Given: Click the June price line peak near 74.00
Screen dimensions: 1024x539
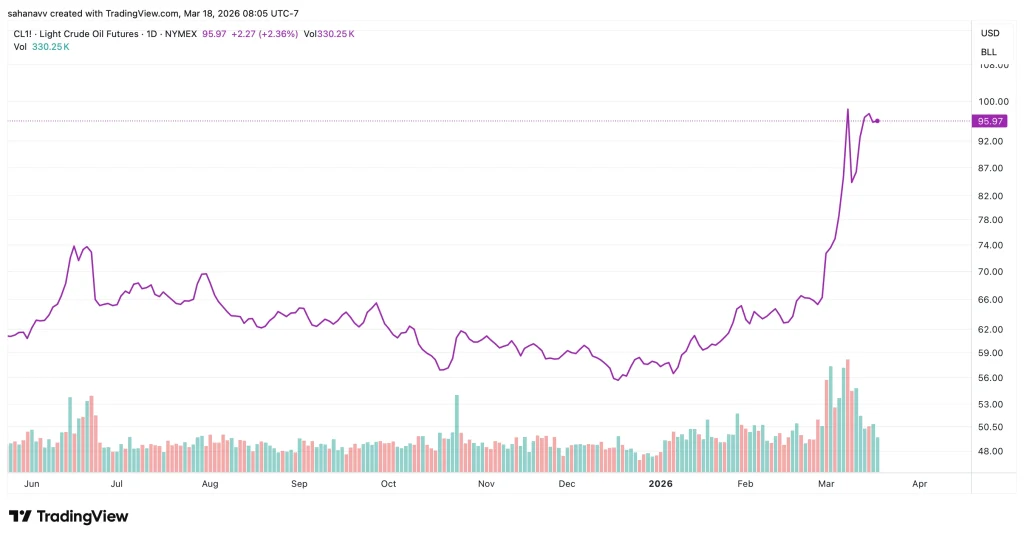Looking at the screenshot, I should coord(74,246).
